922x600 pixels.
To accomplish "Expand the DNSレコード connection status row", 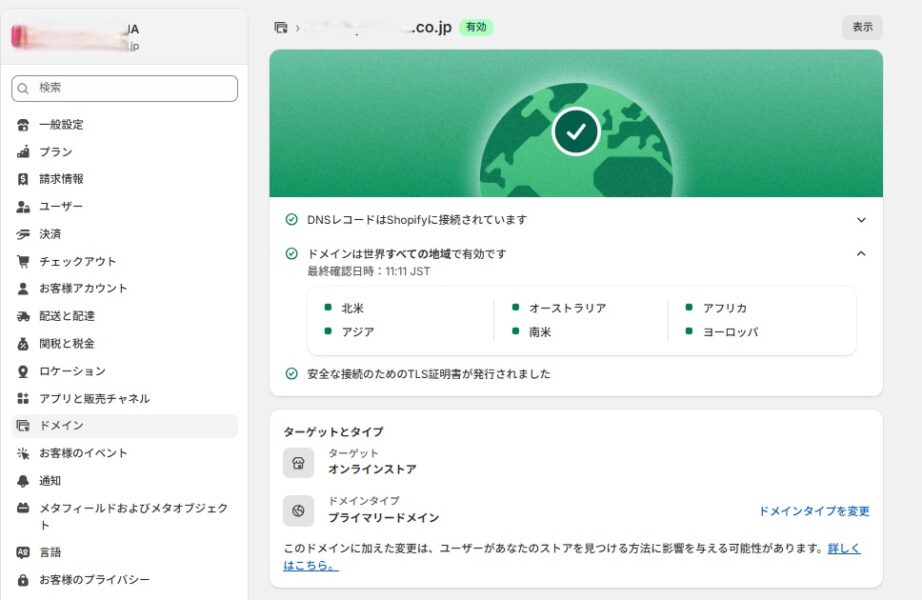I will 861,220.
